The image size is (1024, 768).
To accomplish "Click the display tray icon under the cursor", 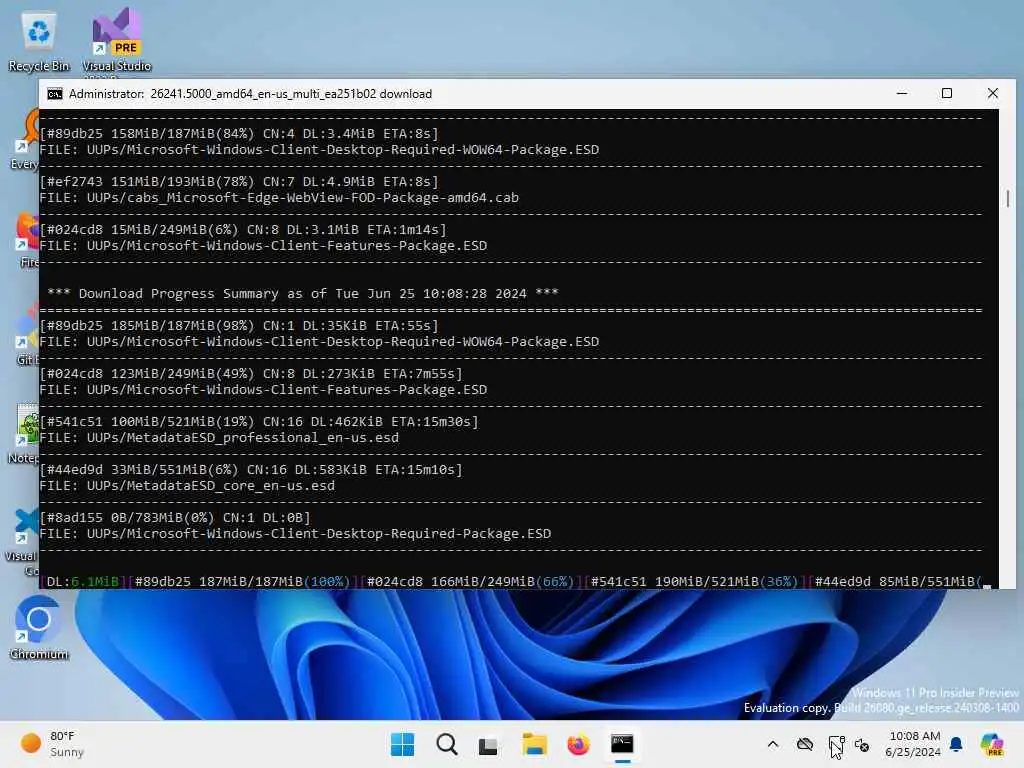I will point(836,744).
